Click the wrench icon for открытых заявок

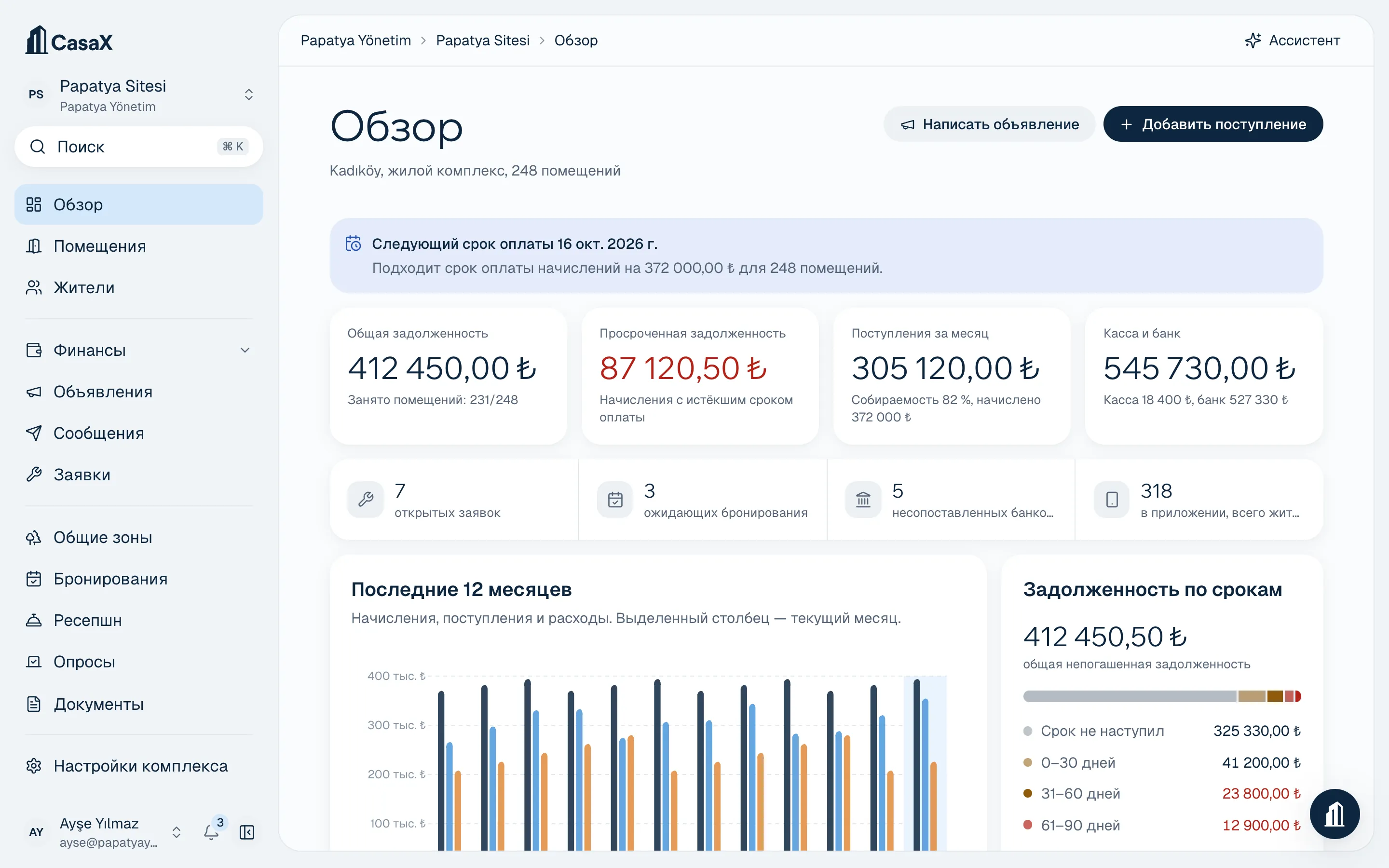click(x=366, y=500)
